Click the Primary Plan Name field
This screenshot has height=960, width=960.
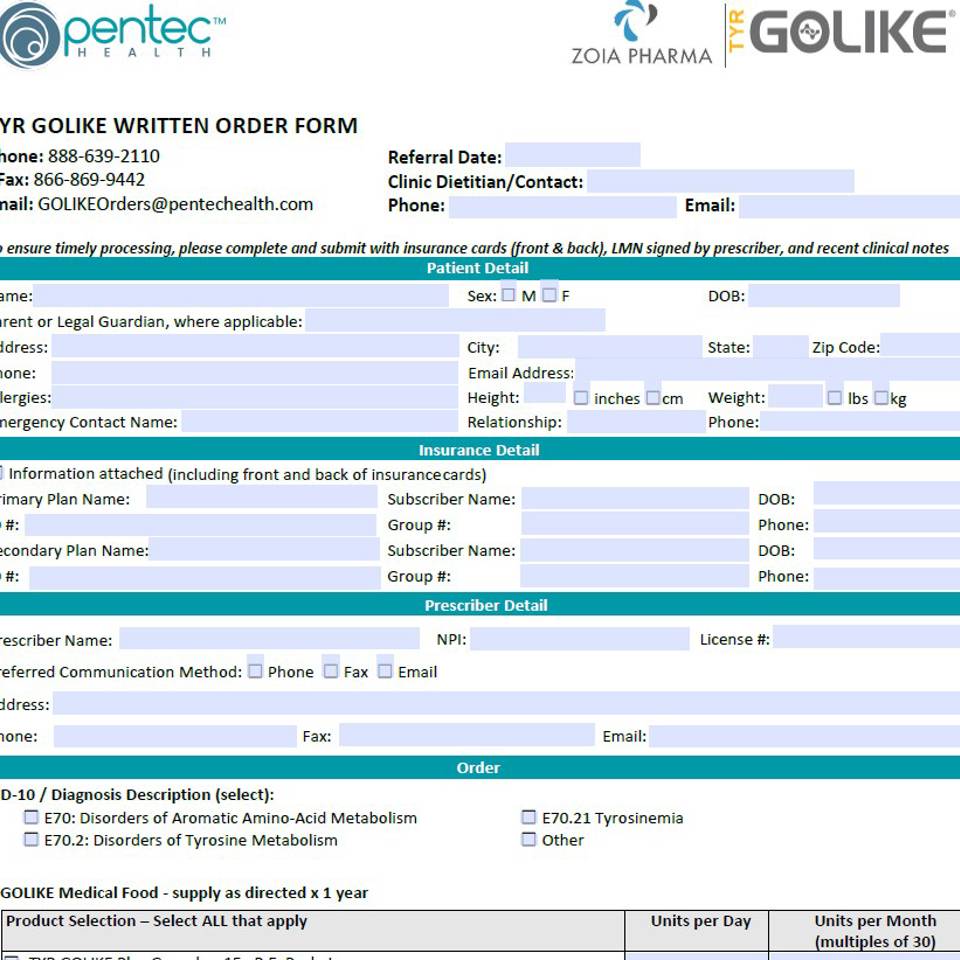click(261, 498)
